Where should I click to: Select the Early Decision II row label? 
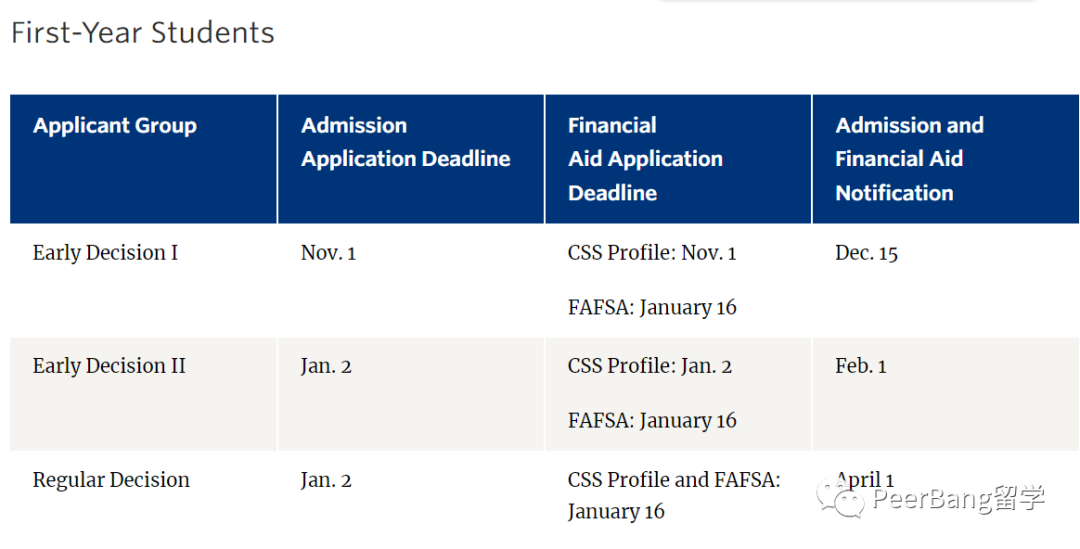pos(110,366)
